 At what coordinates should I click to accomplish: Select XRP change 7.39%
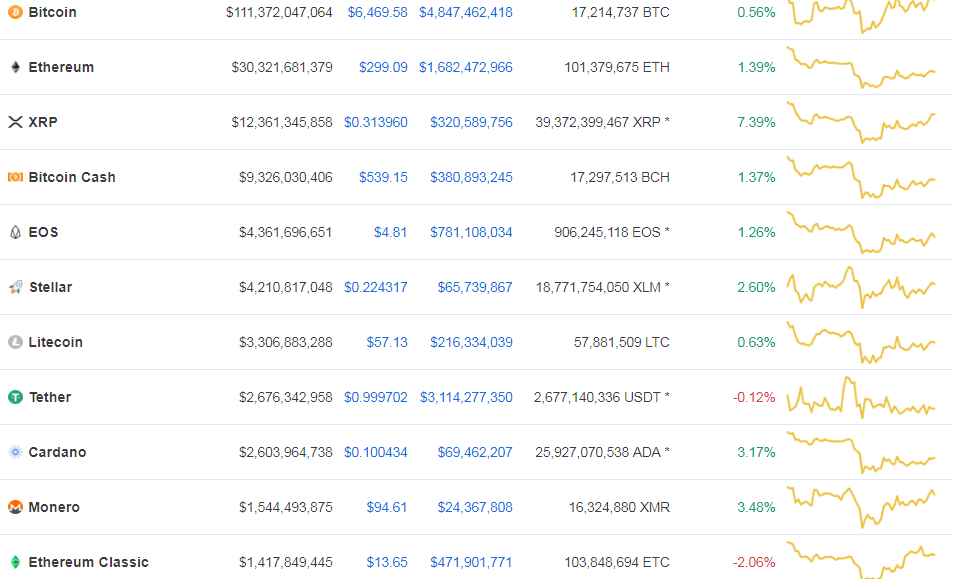coord(756,122)
